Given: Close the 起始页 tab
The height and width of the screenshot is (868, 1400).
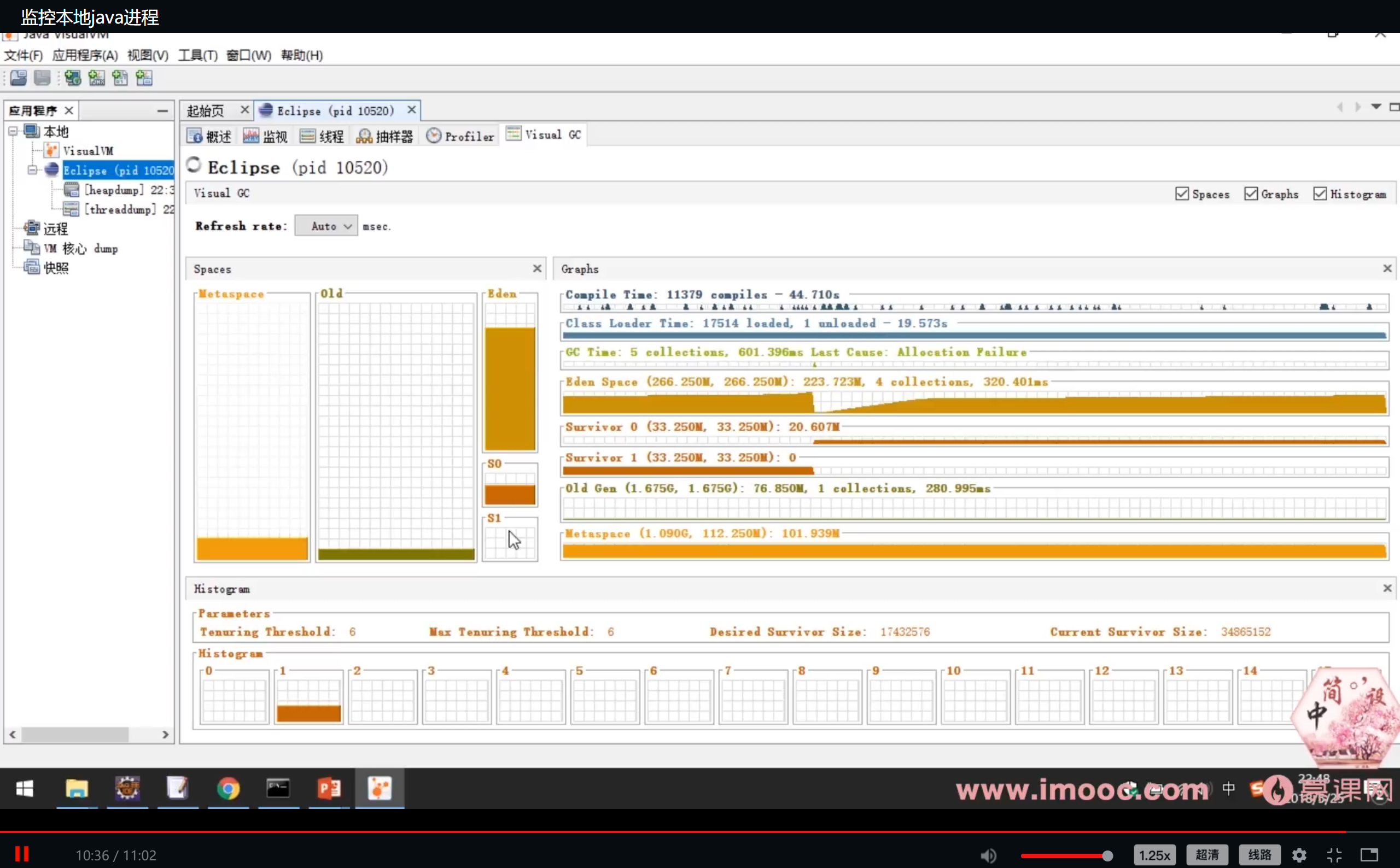Looking at the screenshot, I should pyautogui.click(x=244, y=110).
